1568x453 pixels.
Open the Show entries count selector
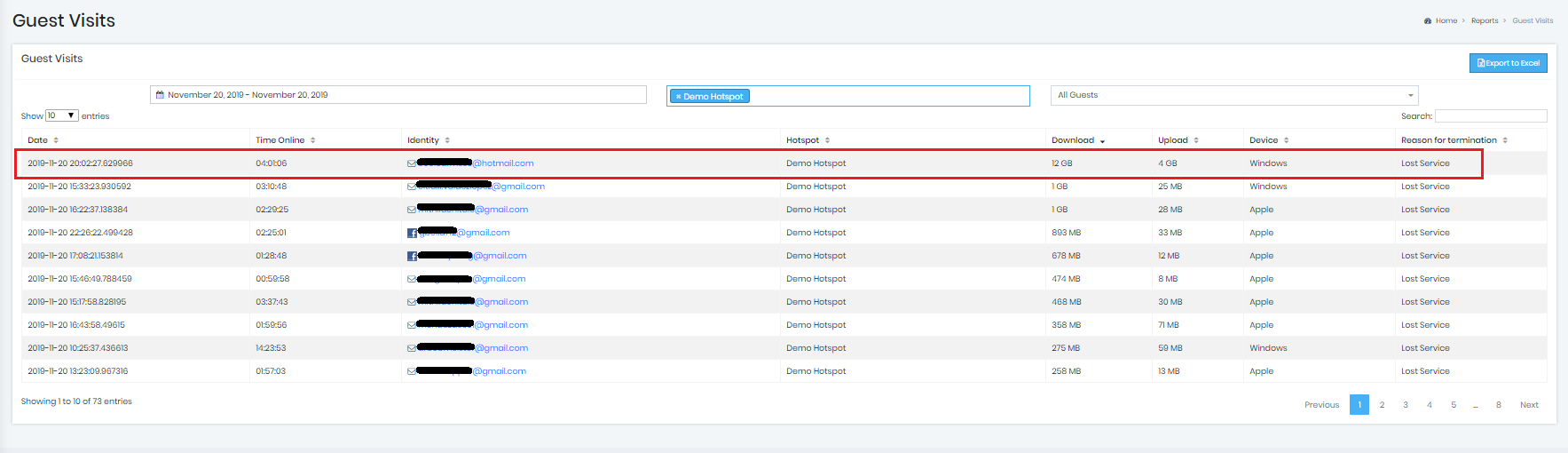tap(62, 115)
